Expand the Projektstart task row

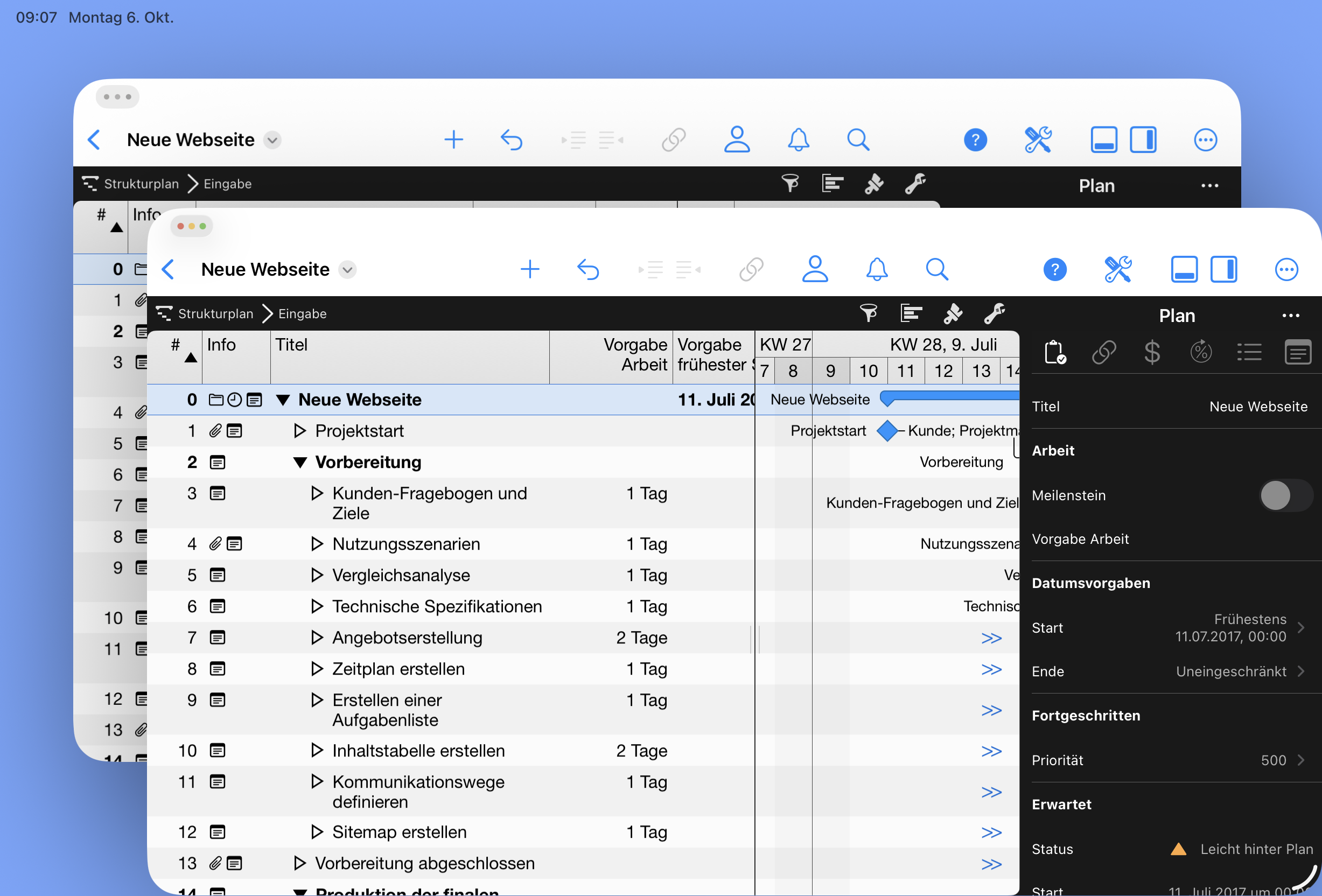tap(300, 431)
